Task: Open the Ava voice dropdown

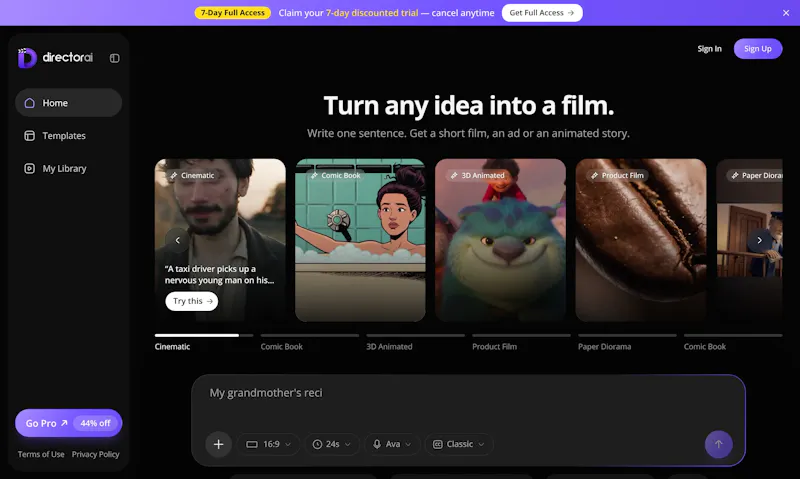Action: [392, 444]
